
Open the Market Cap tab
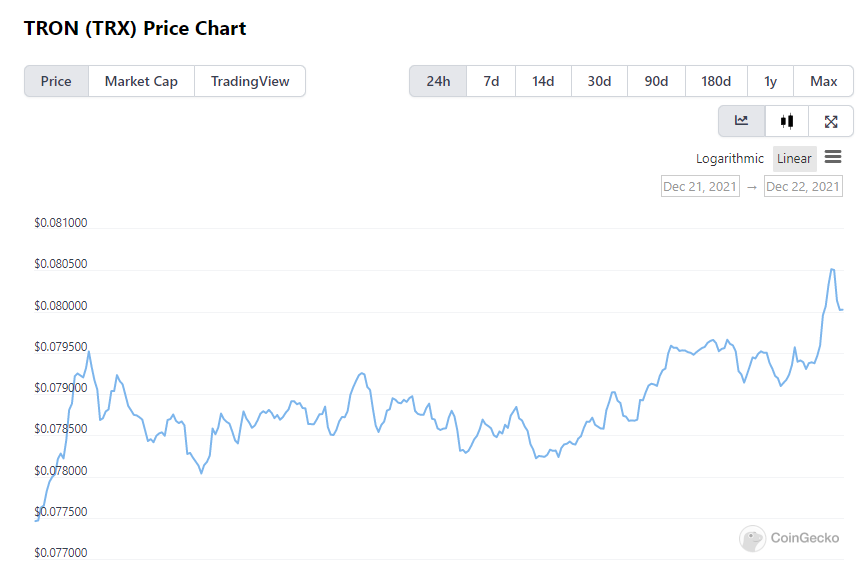[x=141, y=81]
